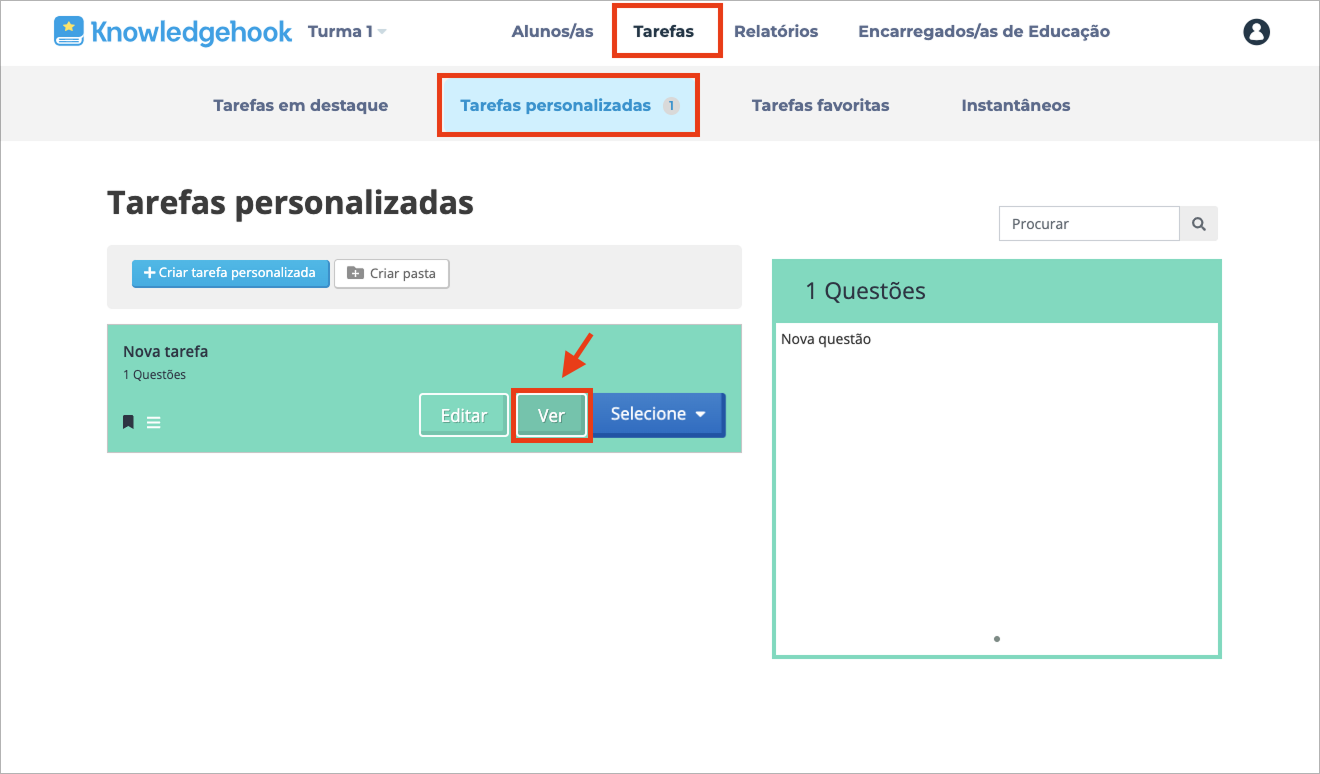This screenshot has width=1320, height=774.
Task: Open the Turma 1 class dropdown
Action: [x=347, y=32]
